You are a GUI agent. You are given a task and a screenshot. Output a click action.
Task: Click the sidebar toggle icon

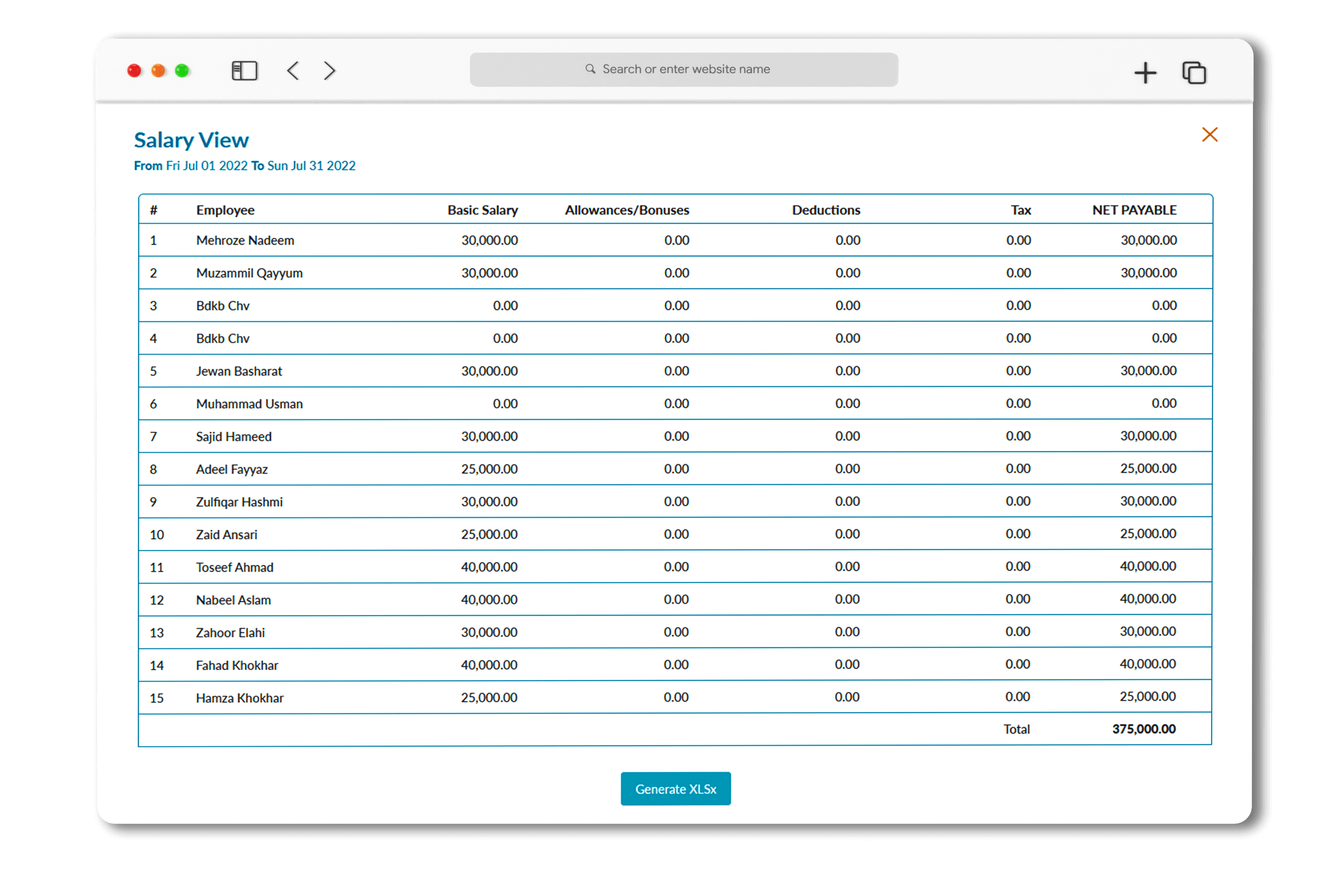coord(244,71)
